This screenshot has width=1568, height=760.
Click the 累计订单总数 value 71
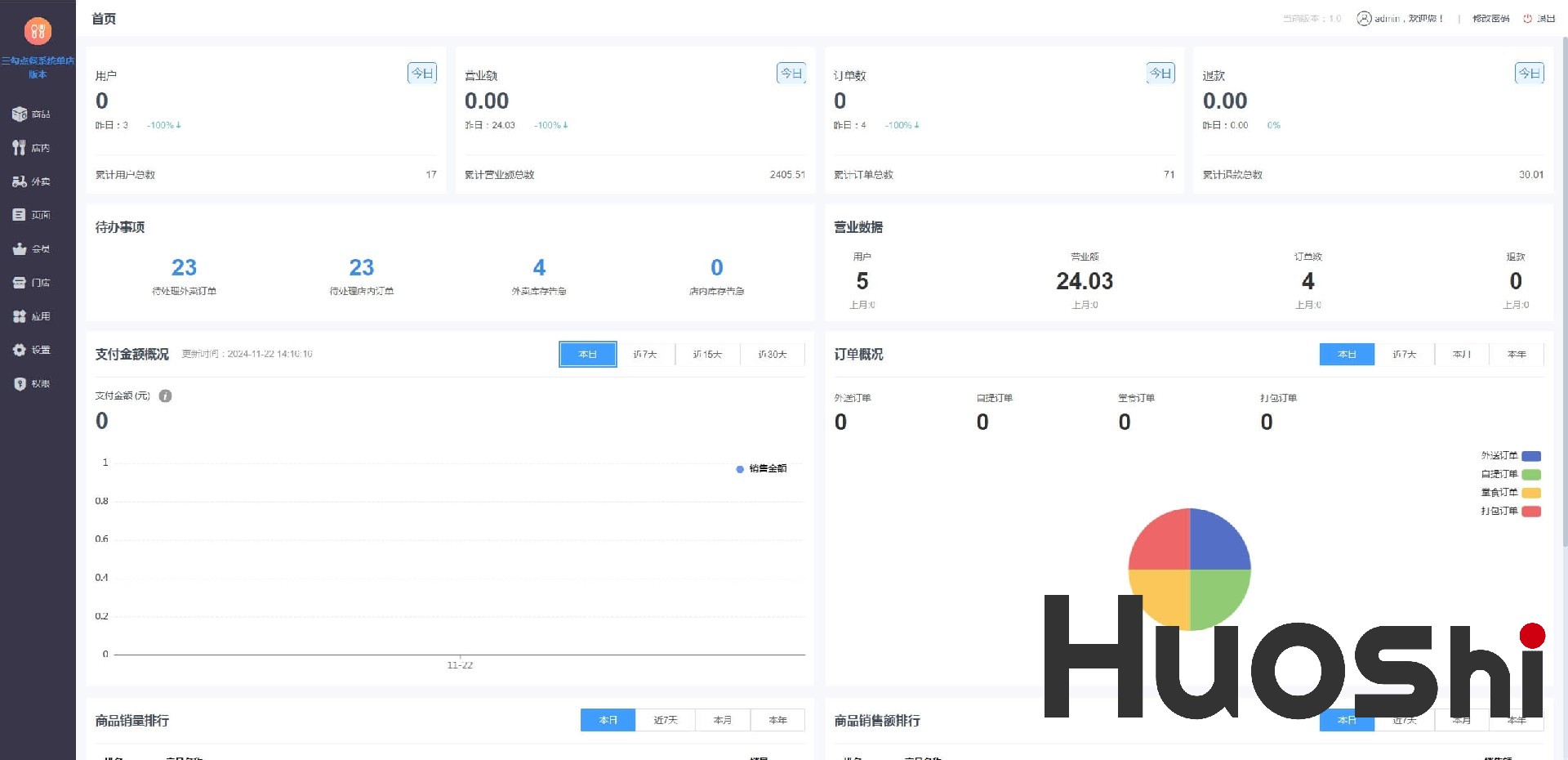click(x=1169, y=175)
